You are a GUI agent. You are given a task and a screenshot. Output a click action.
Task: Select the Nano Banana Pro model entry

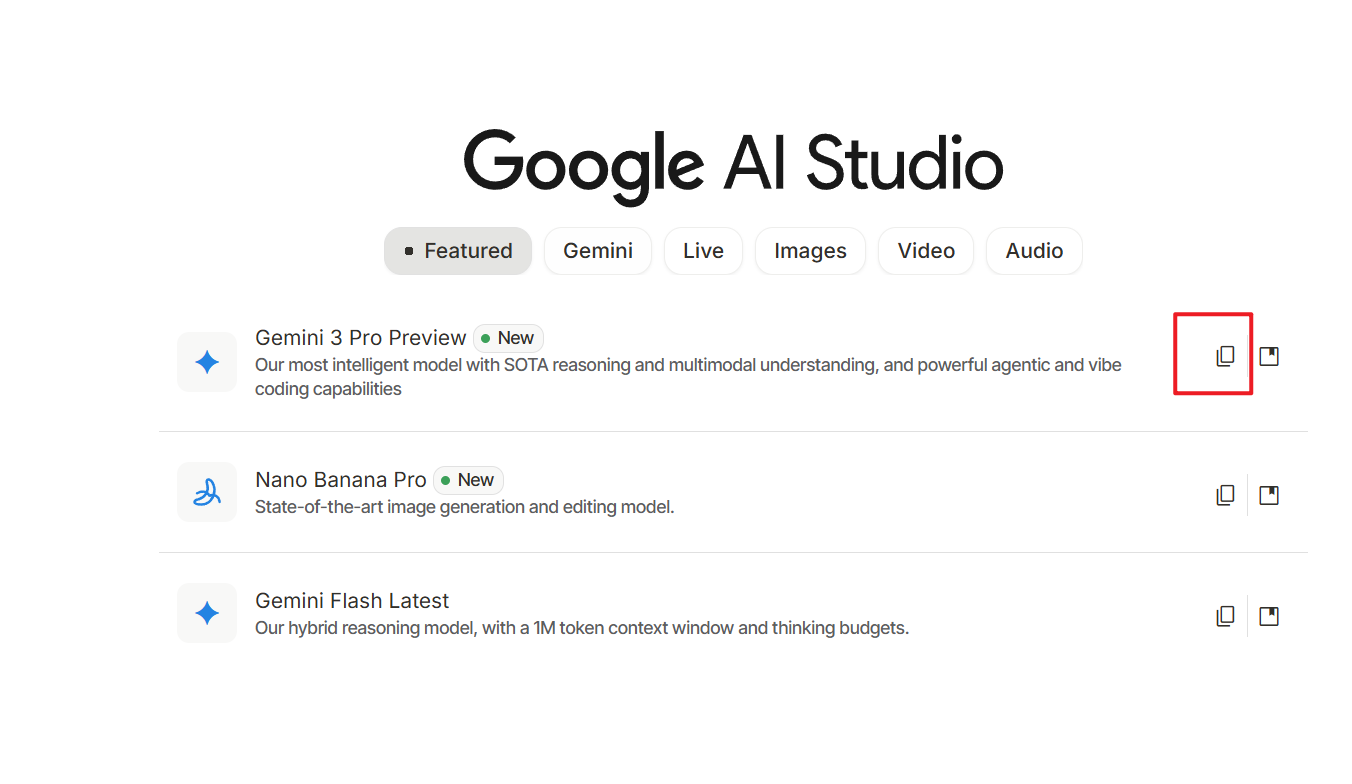[x=340, y=480]
